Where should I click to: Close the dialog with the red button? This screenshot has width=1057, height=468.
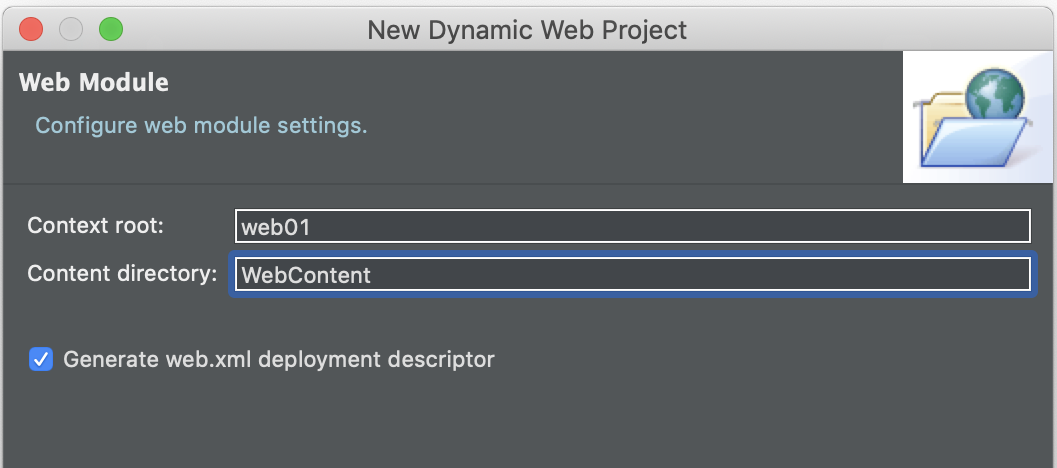[31, 29]
